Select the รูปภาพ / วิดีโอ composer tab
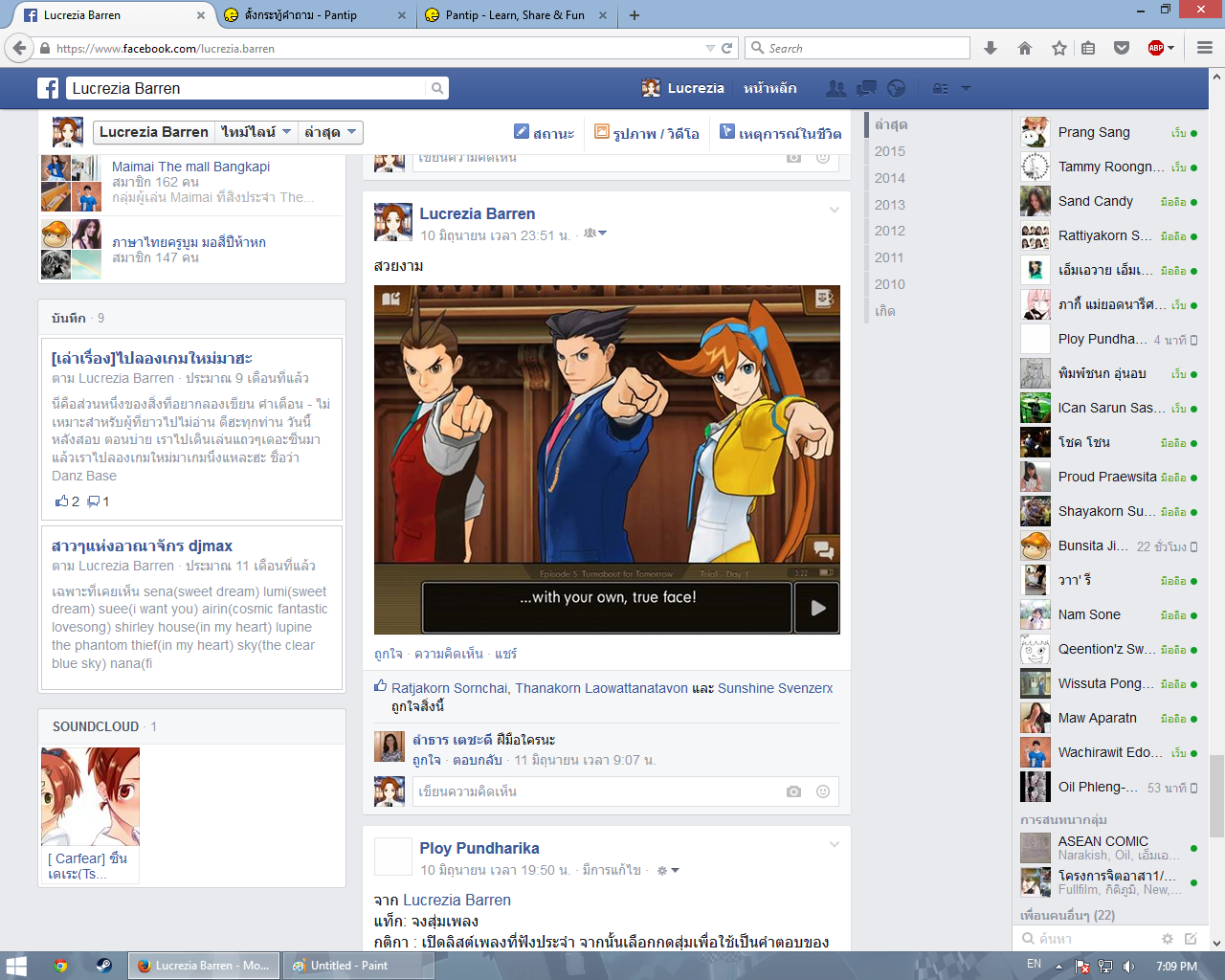 pyautogui.click(x=647, y=133)
